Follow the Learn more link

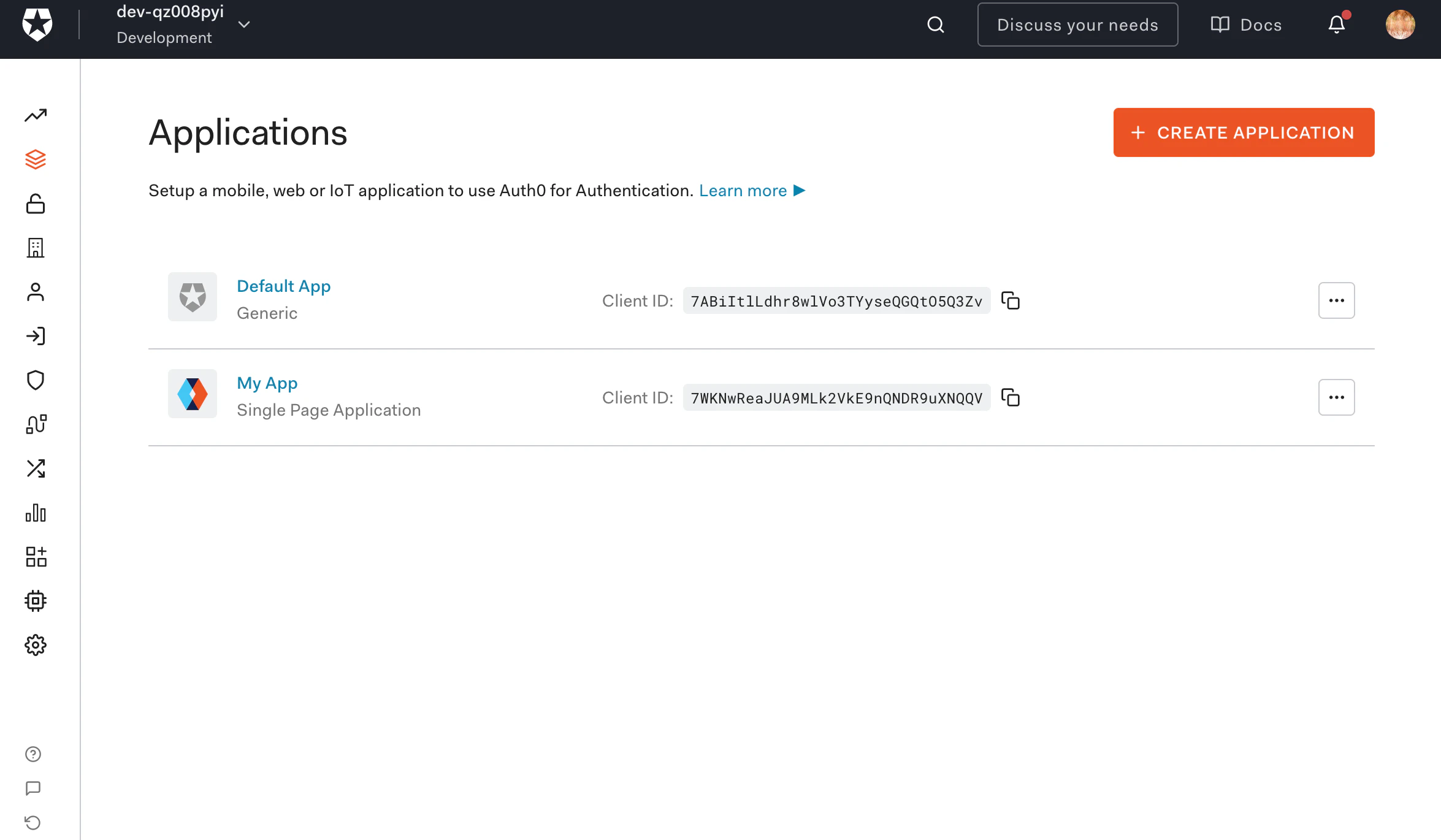pos(752,191)
